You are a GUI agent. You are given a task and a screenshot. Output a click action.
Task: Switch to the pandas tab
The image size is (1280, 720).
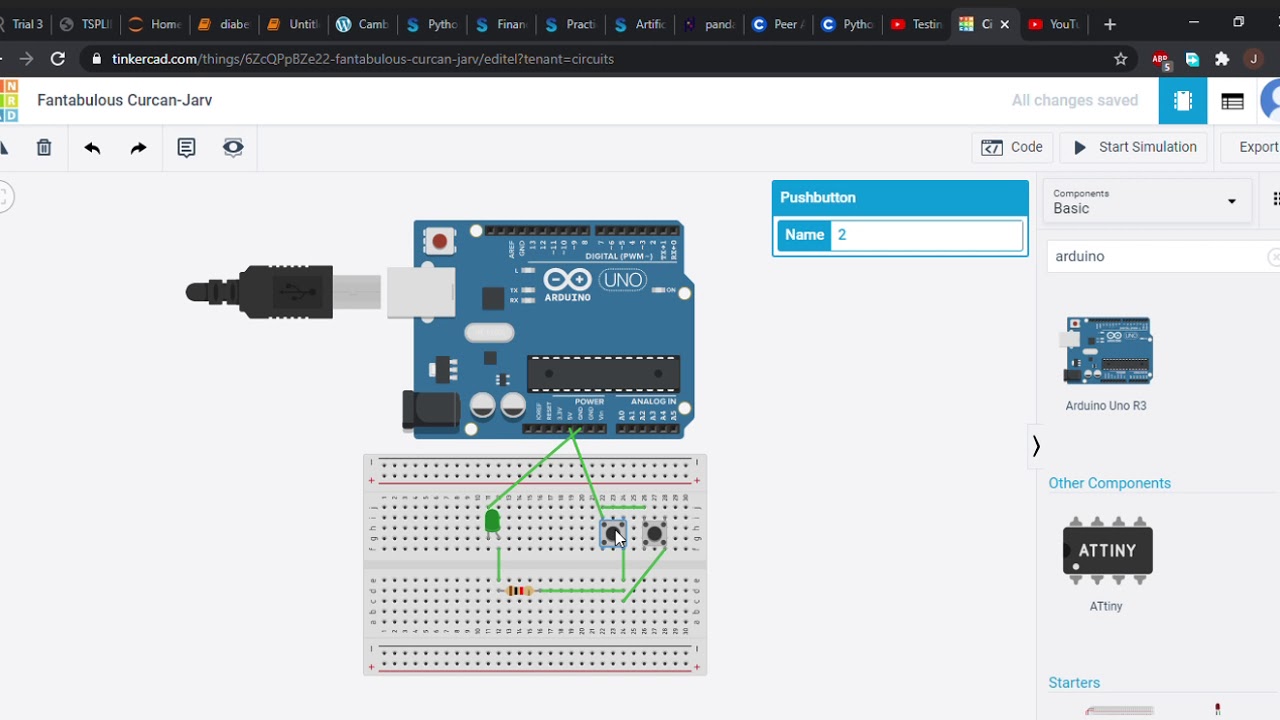coord(709,24)
